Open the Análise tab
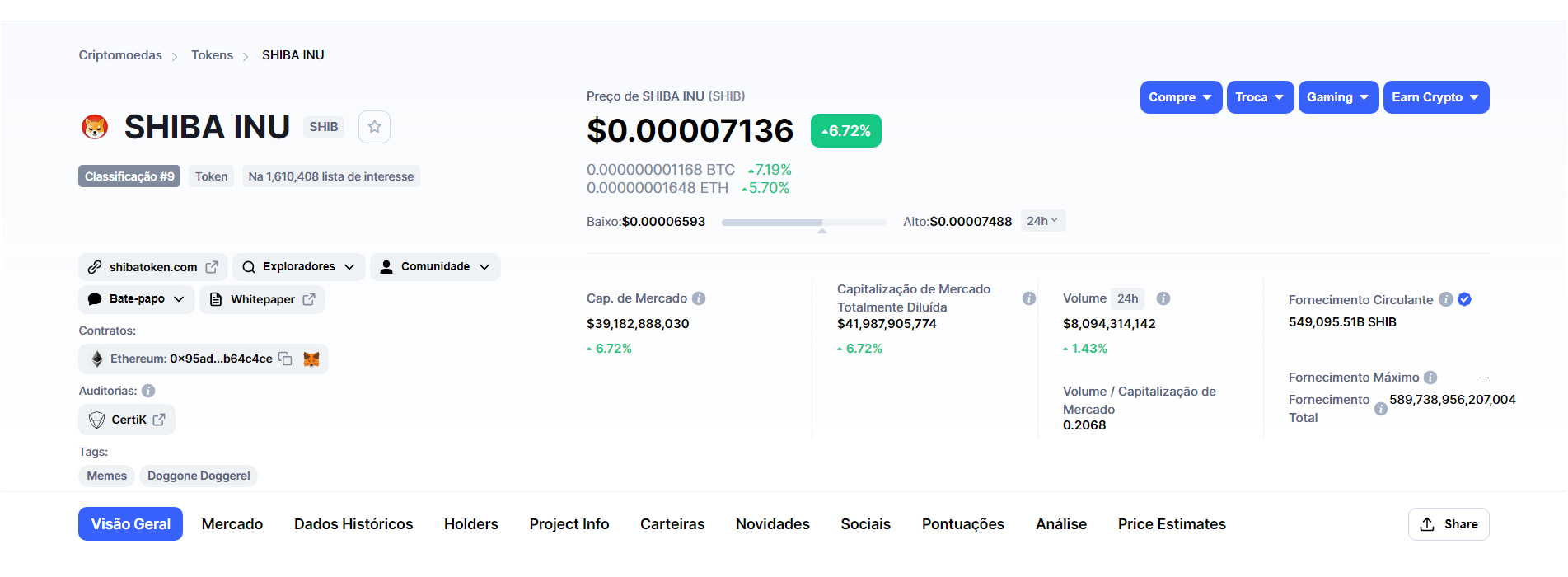The image size is (1568, 577). pyautogui.click(x=1061, y=524)
